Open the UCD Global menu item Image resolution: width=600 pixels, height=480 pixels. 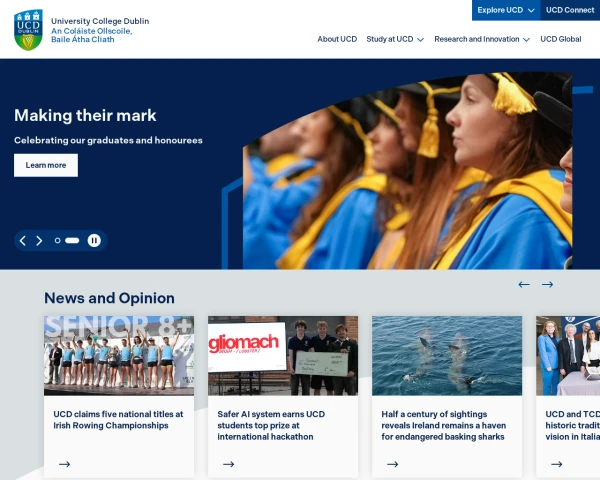(x=561, y=39)
